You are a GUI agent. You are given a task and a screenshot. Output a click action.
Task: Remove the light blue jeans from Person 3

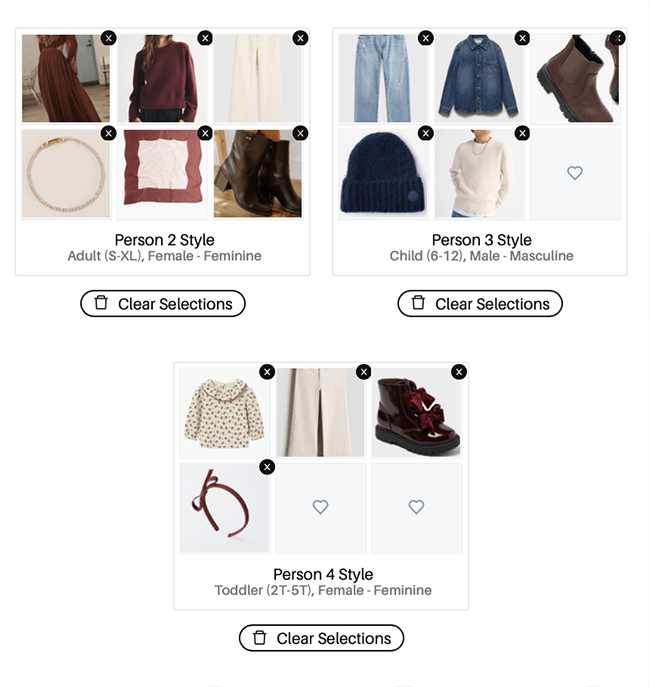pyautogui.click(x=426, y=38)
